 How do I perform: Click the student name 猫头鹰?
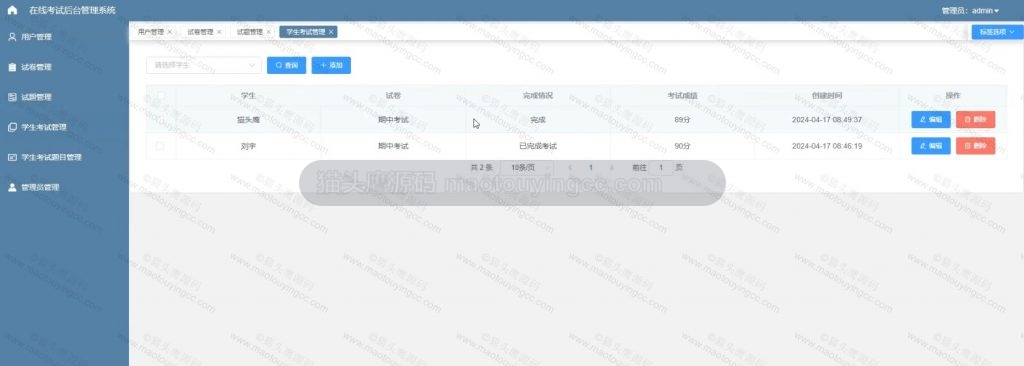coord(248,120)
